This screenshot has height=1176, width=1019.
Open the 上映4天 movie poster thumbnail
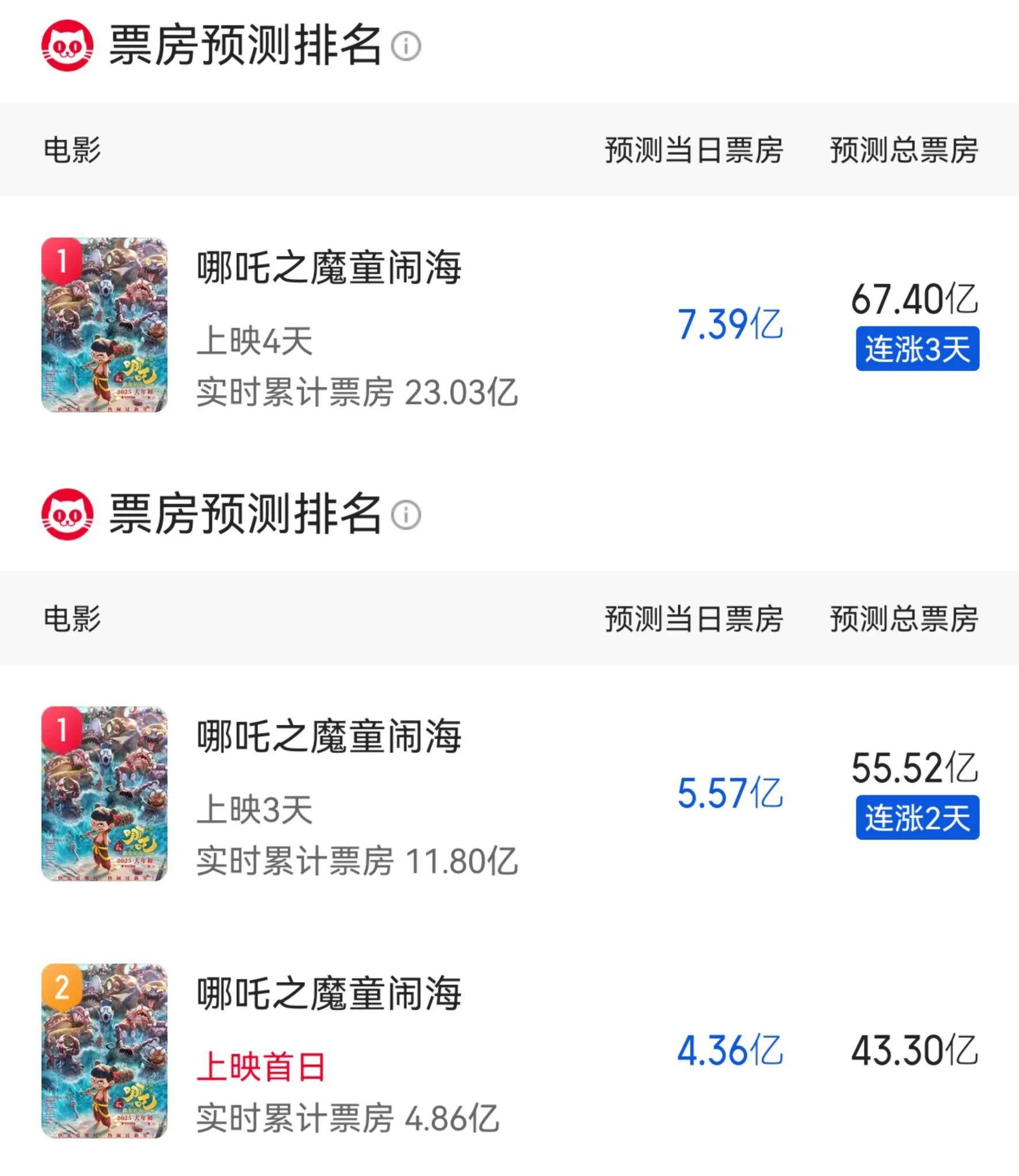pos(105,325)
